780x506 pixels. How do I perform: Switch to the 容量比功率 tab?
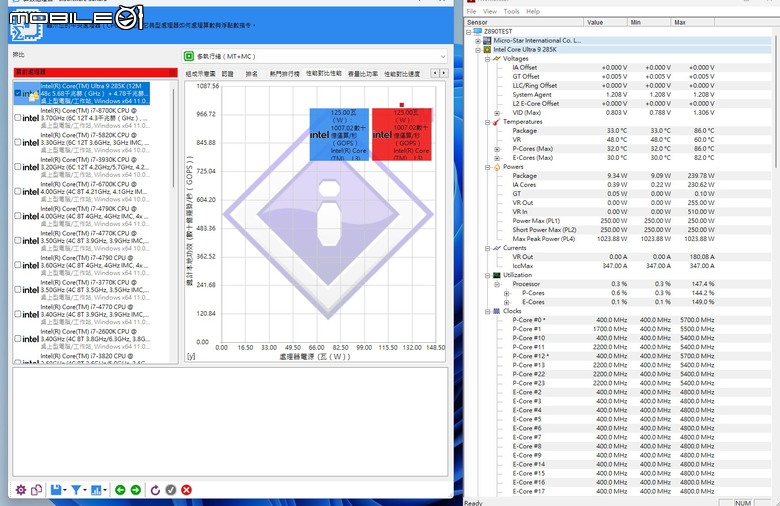(x=363, y=74)
